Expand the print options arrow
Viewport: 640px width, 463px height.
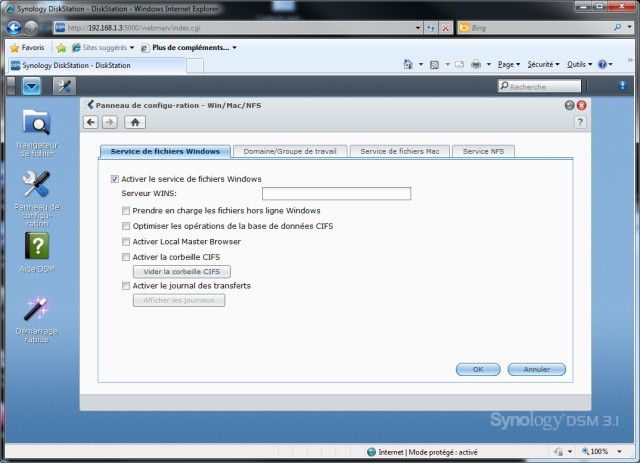(489, 65)
